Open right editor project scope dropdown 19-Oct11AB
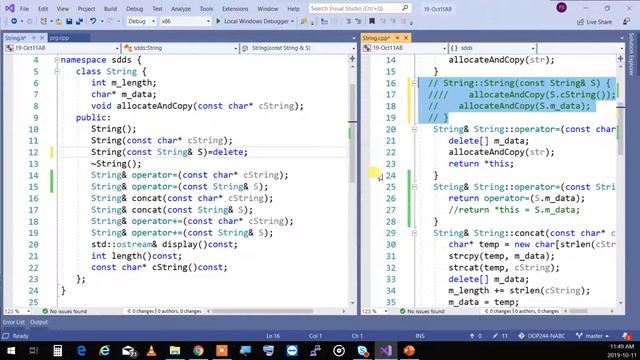The width and height of the screenshot is (640, 360). coord(404,48)
